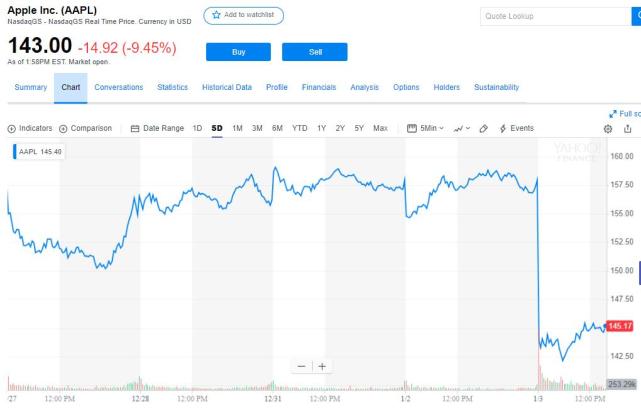
Task: Click the blue Buy button
Action: (238, 52)
